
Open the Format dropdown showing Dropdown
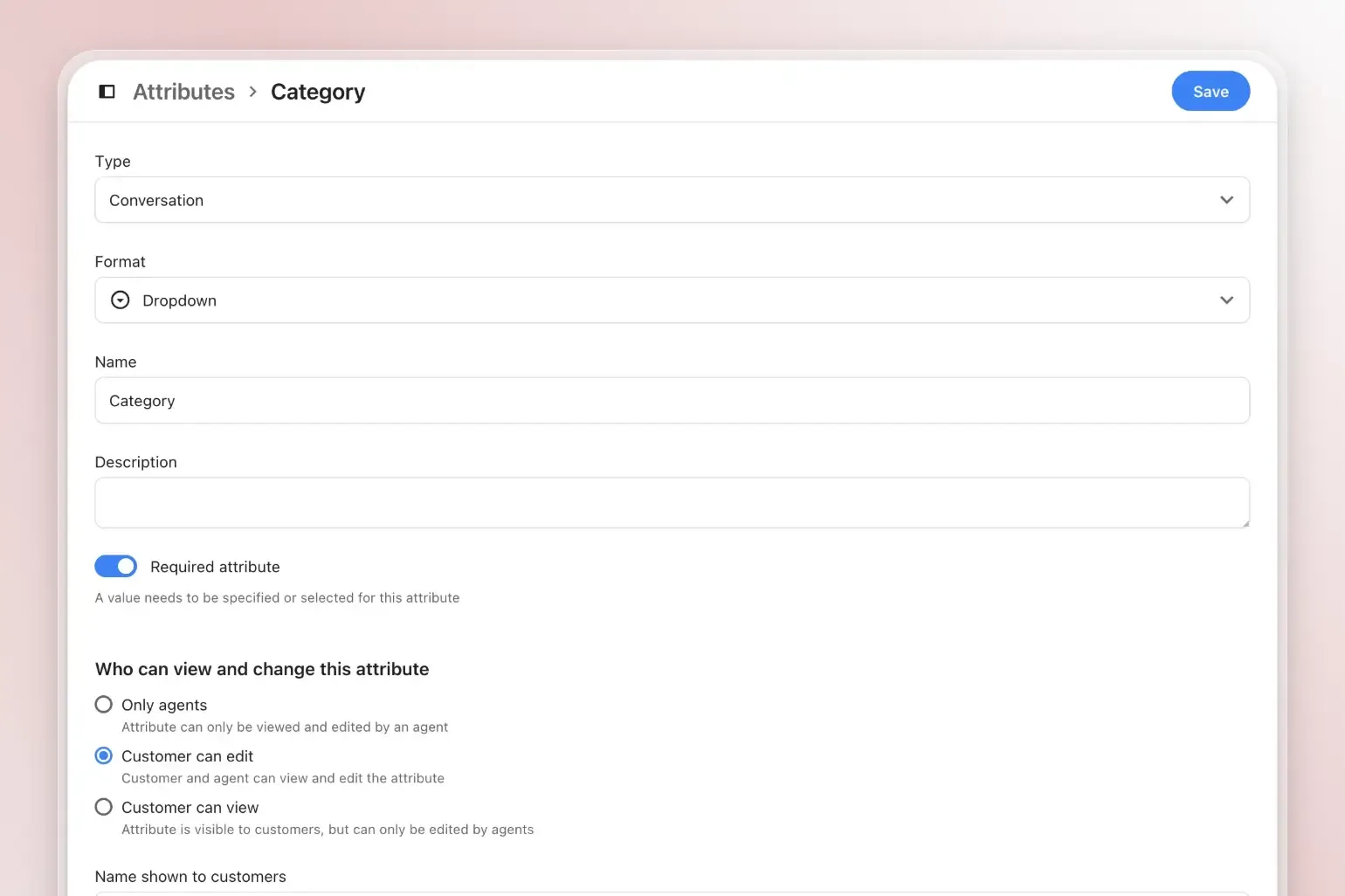(672, 300)
